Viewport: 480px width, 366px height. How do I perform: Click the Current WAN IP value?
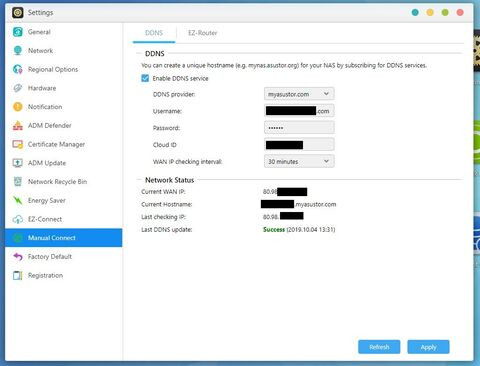tap(285, 192)
